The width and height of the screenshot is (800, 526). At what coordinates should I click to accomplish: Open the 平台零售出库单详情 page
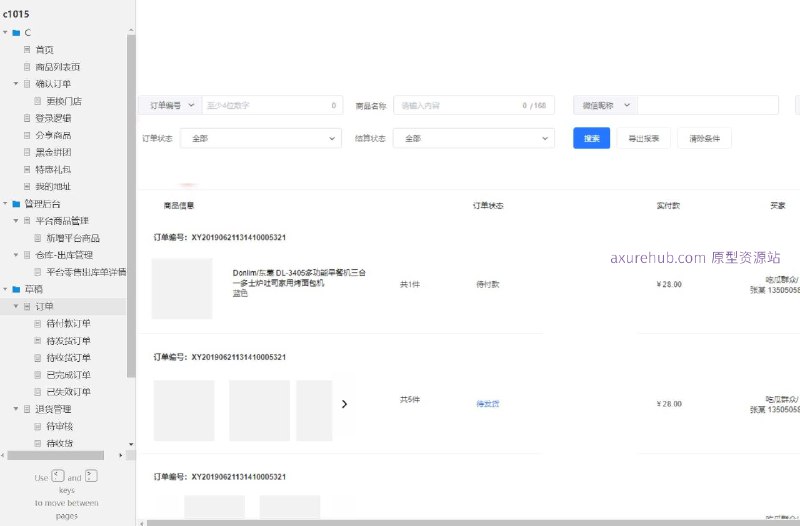(86, 272)
